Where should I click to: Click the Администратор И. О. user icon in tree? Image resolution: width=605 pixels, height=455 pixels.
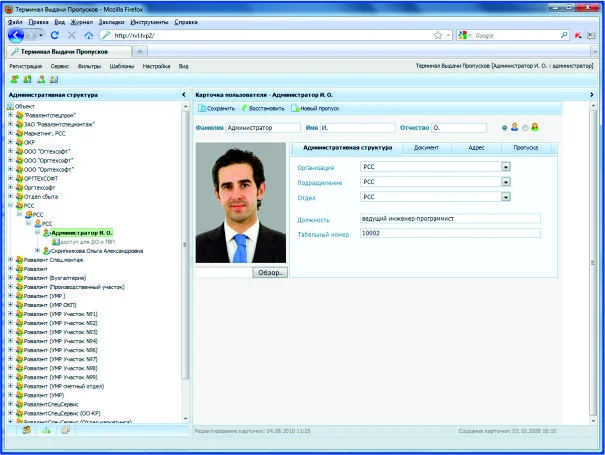[x=45, y=232]
